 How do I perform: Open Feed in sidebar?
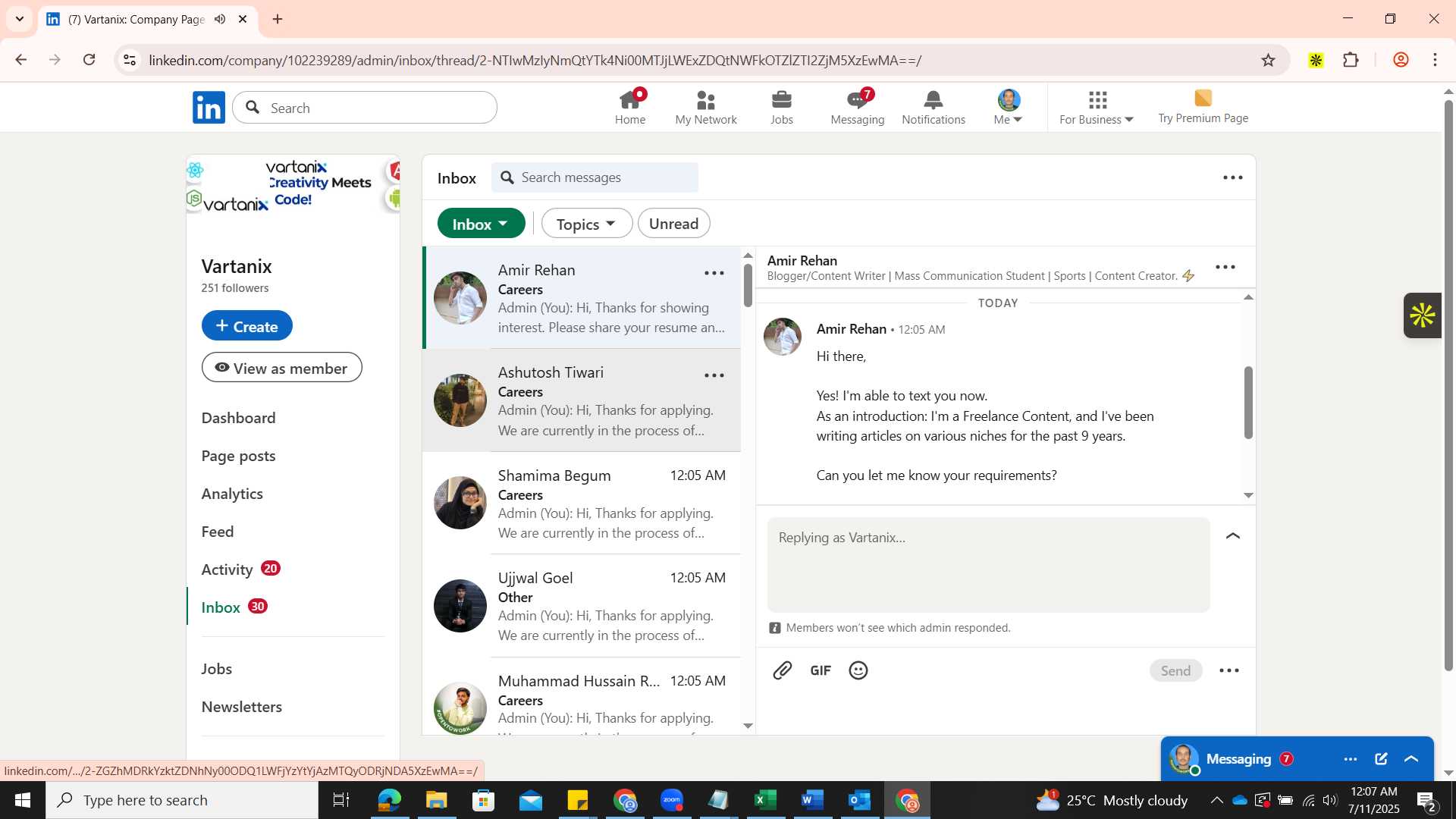218,532
